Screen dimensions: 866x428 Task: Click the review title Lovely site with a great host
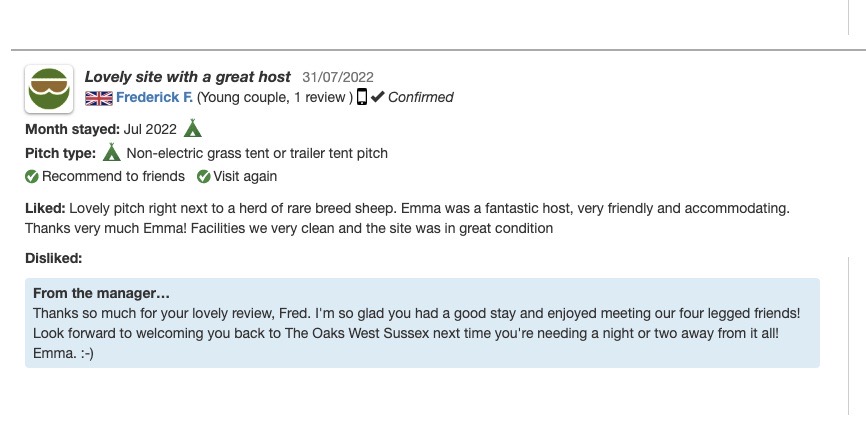pos(187,77)
